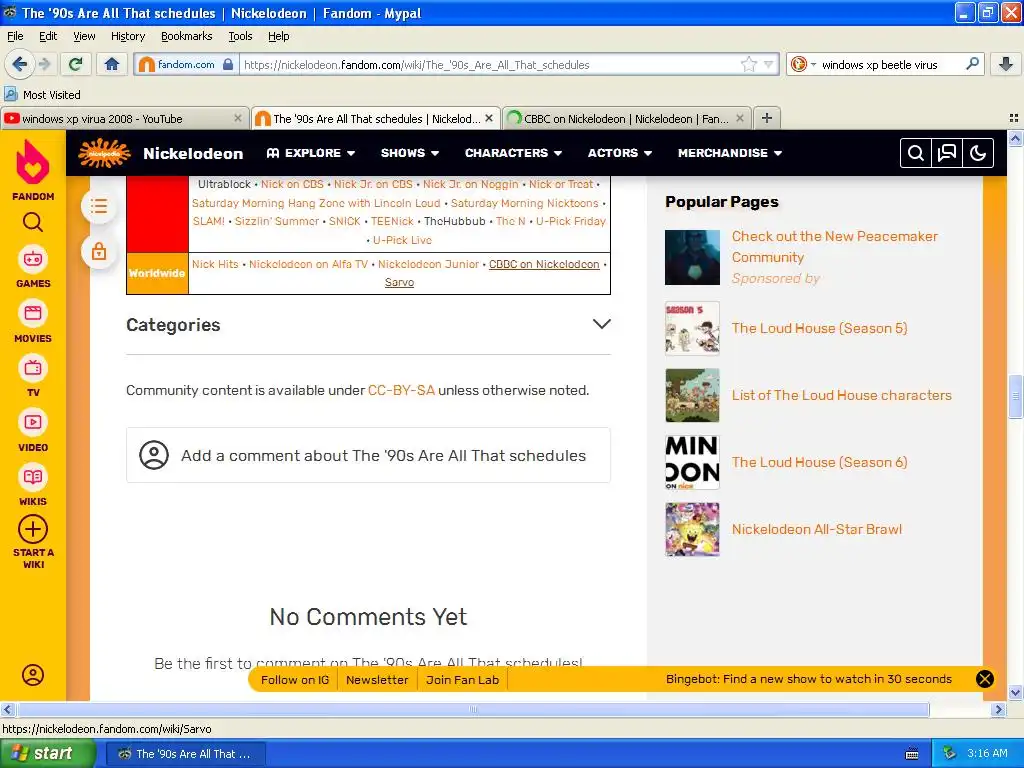Screen dimensions: 1024x768
Task: Close the Bingebot banner
Action: 985,679
